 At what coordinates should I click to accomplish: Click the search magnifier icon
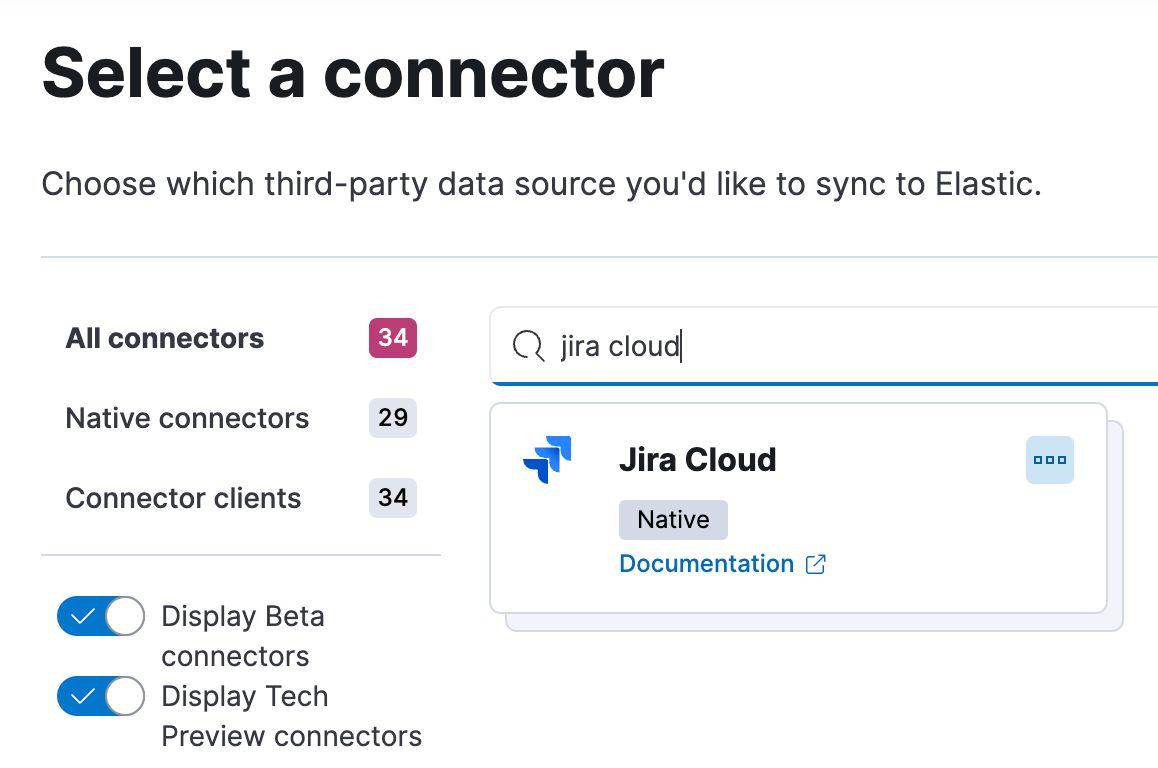(526, 347)
